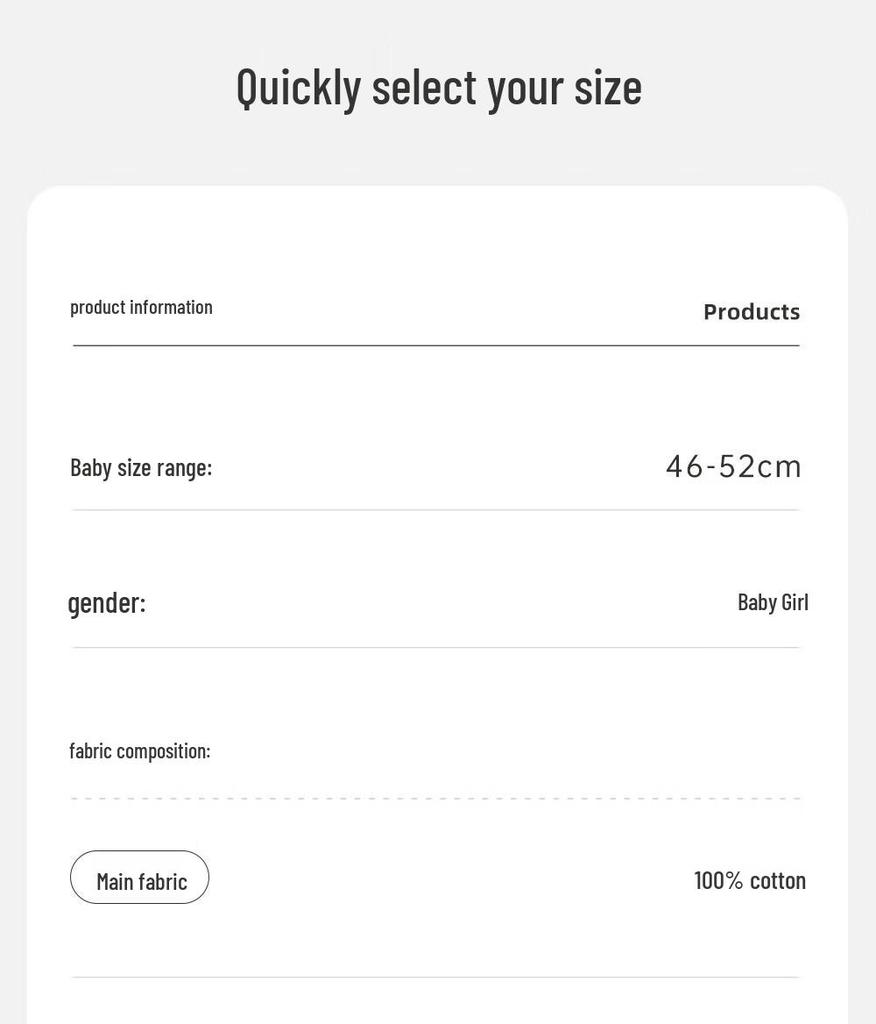Click the word "select" in the heading

424,86
